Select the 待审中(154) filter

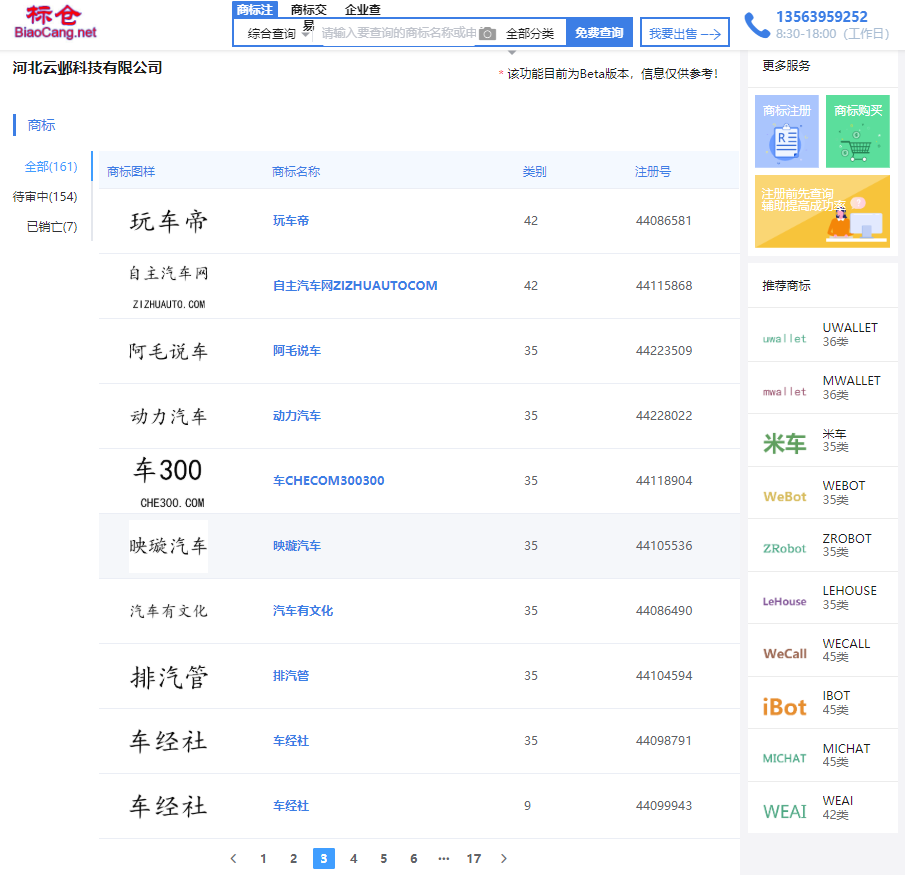coord(45,197)
